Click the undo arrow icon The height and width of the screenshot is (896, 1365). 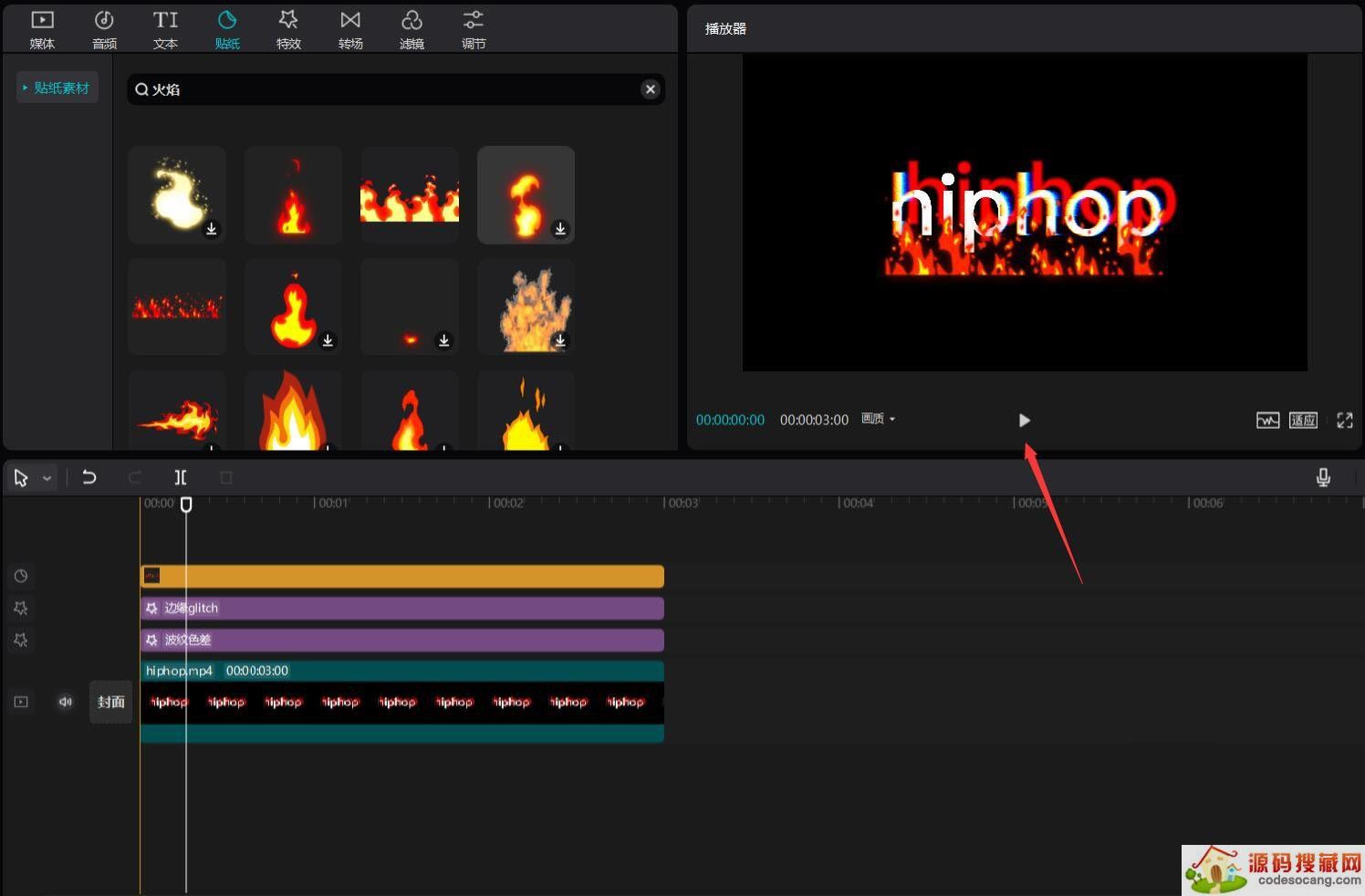coord(89,477)
